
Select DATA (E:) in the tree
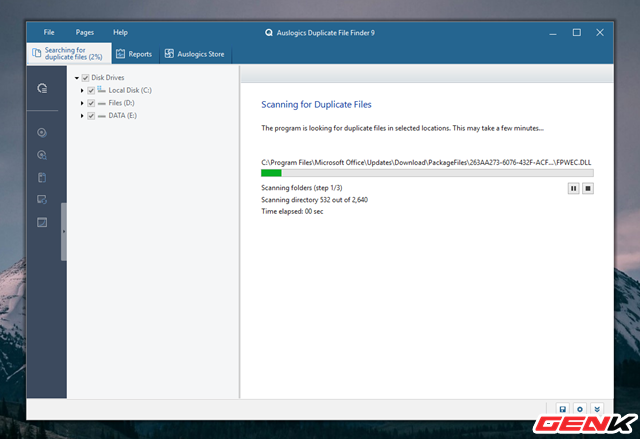point(122,115)
